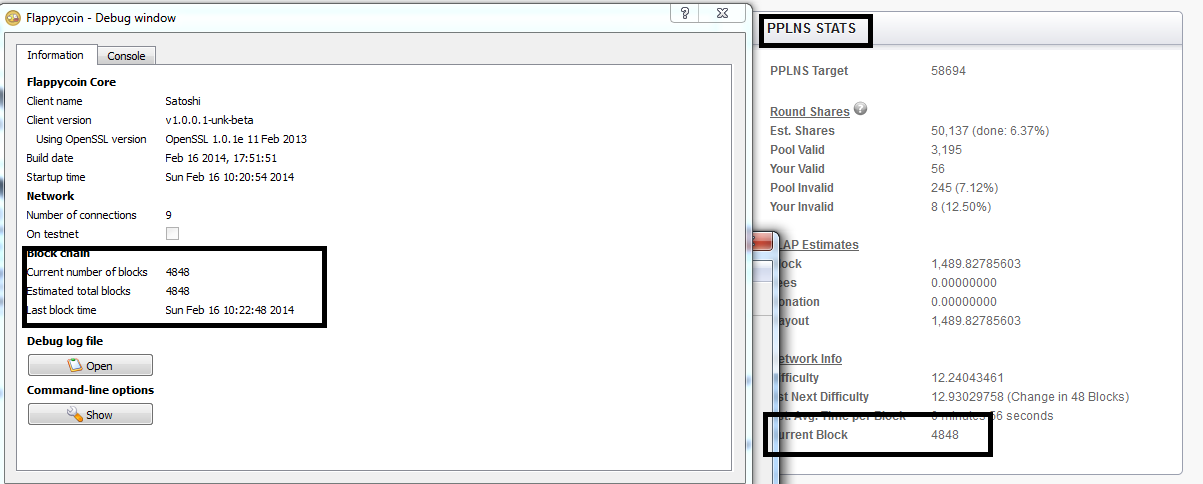Click the Flappycoin app icon in title bar
The width and height of the screenshot is (1203, 484).
click(x=13, y=17)
